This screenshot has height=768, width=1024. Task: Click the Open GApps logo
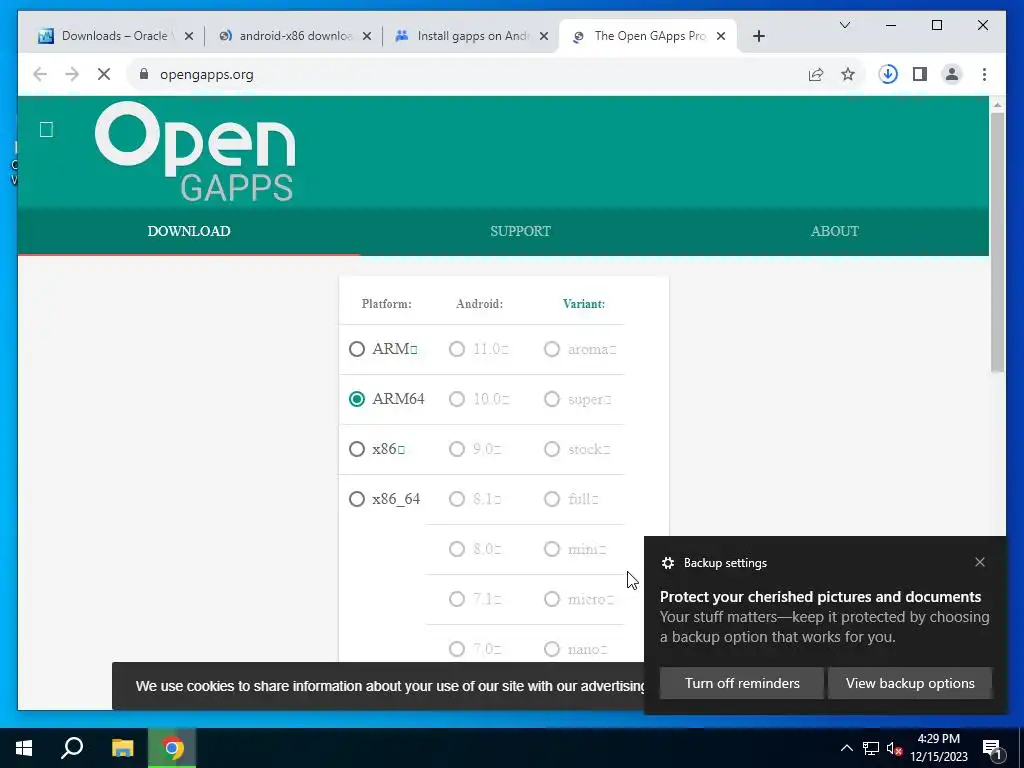195,152
